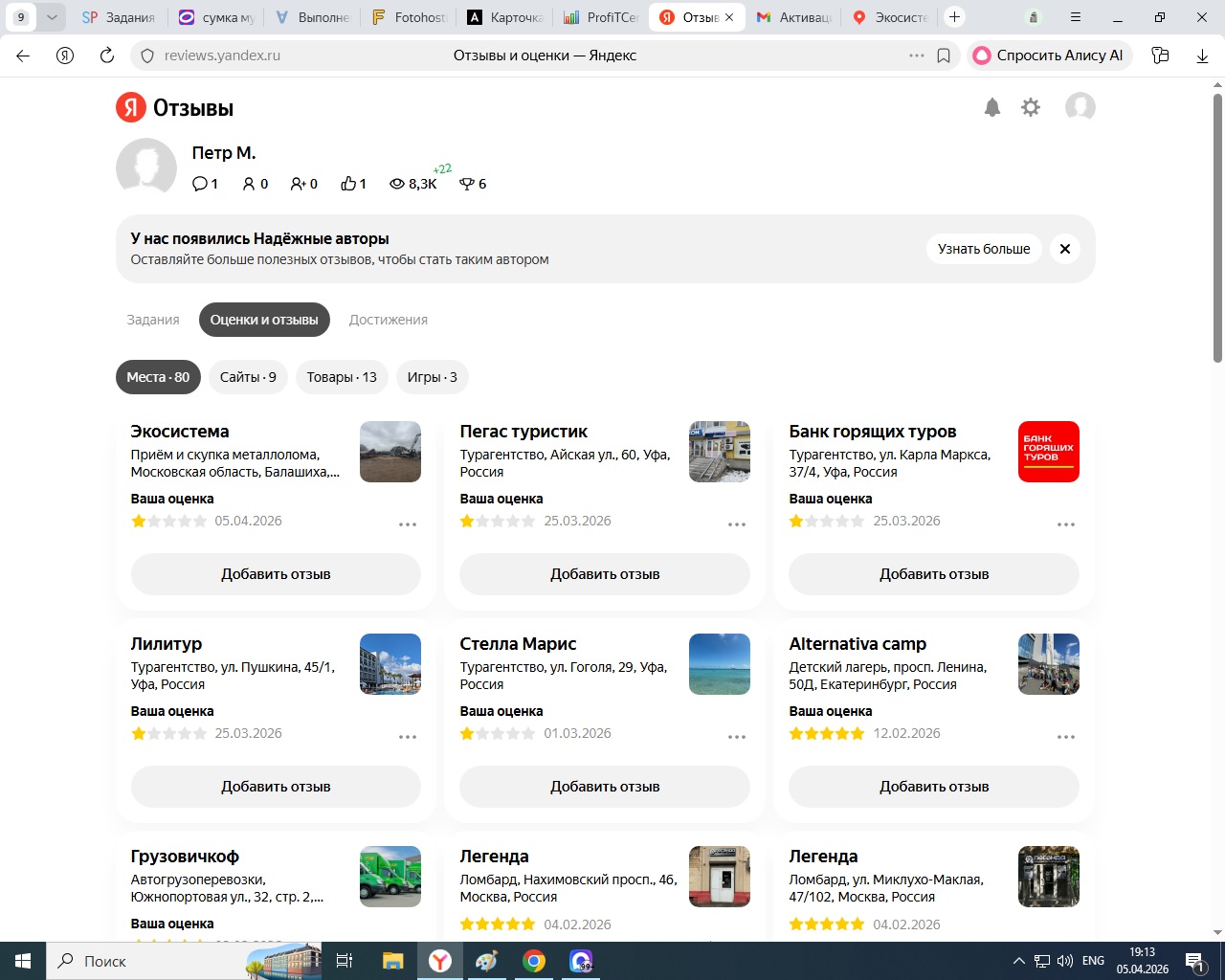Click the user avatar in header
The image size is (1225, 980).
1080,107
